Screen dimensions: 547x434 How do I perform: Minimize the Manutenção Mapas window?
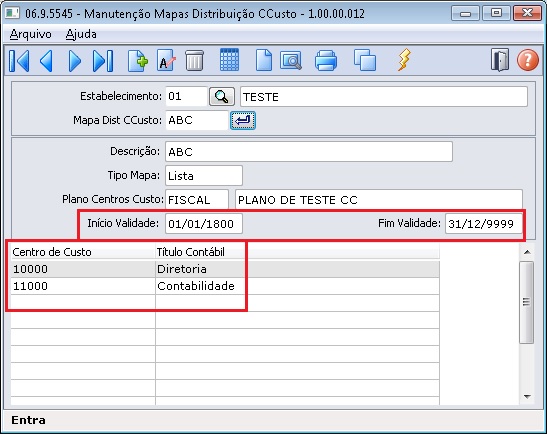(x=465, y=14)
